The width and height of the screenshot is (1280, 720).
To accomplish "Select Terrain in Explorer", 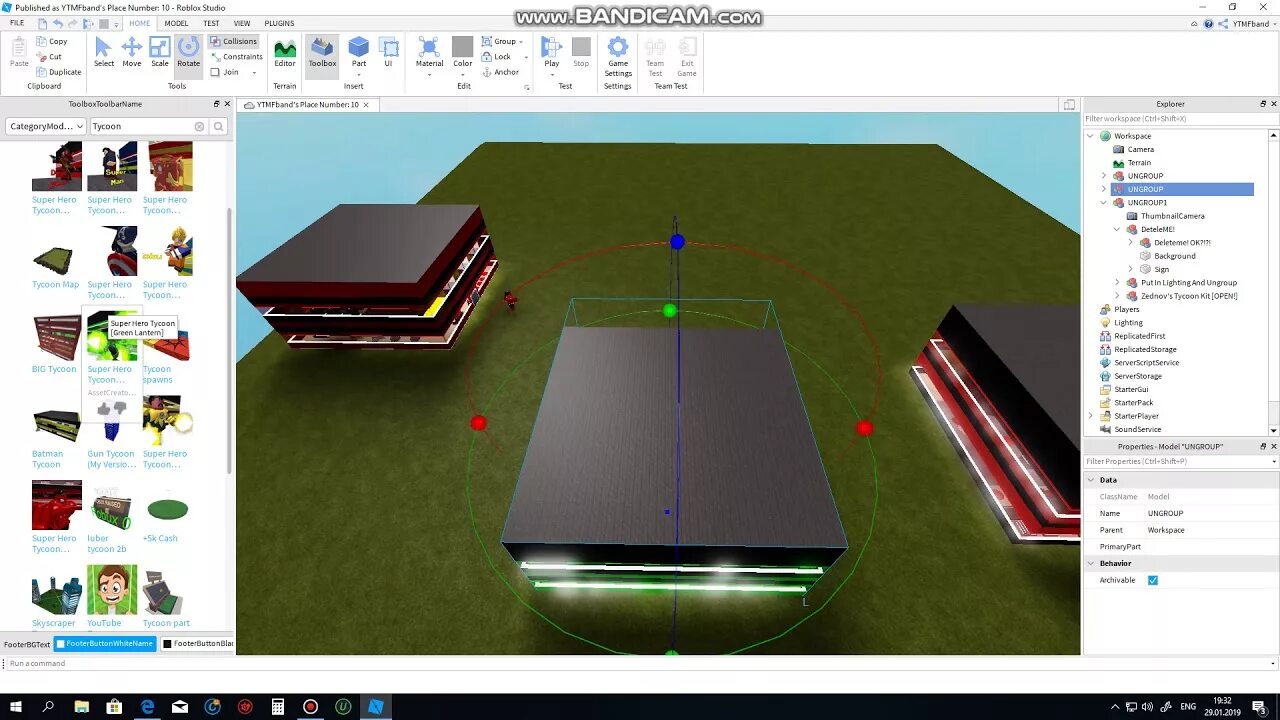I will (x=1139, y=162).
